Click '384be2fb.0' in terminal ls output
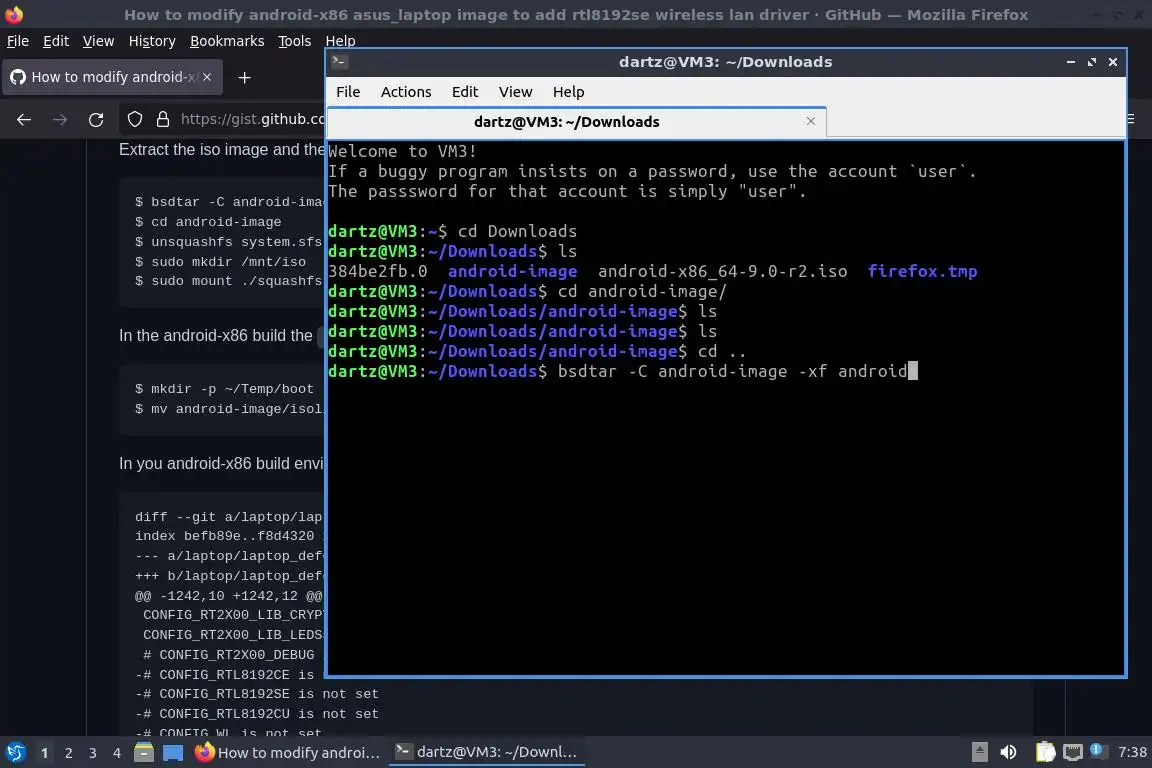Screen dimensions: 1152x768 (378, 271)
